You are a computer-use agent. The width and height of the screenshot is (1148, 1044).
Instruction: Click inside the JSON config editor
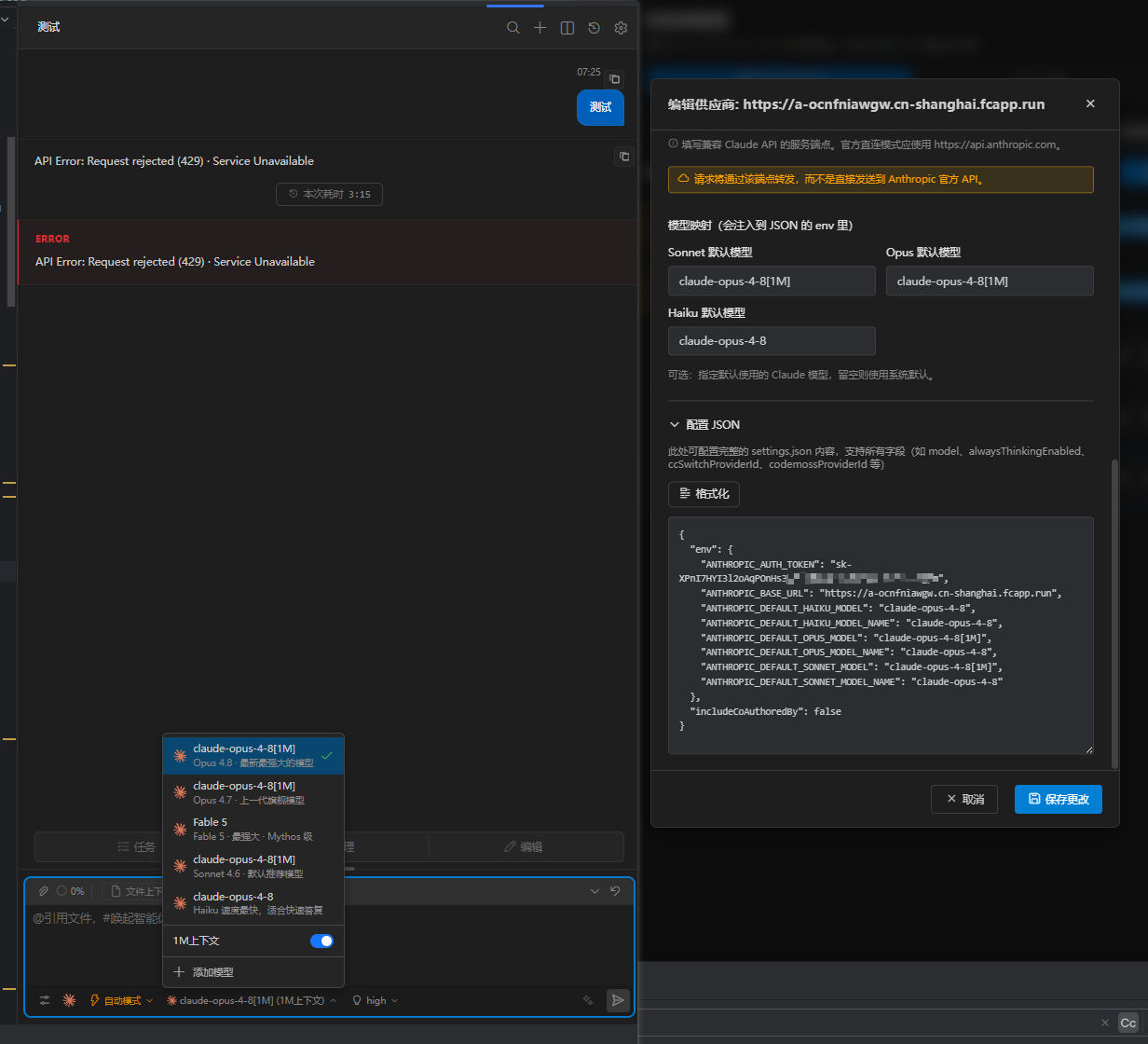click(881, 635)
